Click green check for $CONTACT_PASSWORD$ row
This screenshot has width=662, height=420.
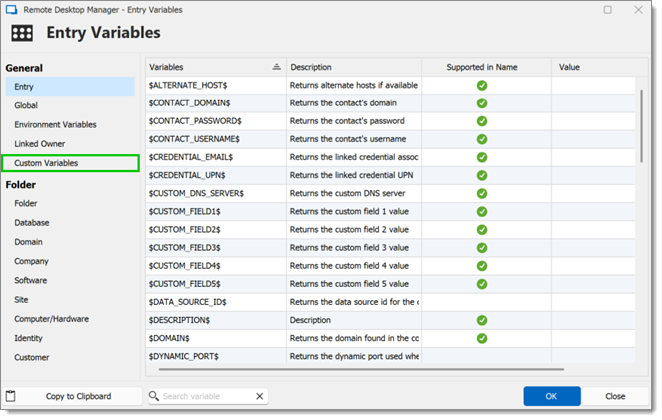point(482,121)
